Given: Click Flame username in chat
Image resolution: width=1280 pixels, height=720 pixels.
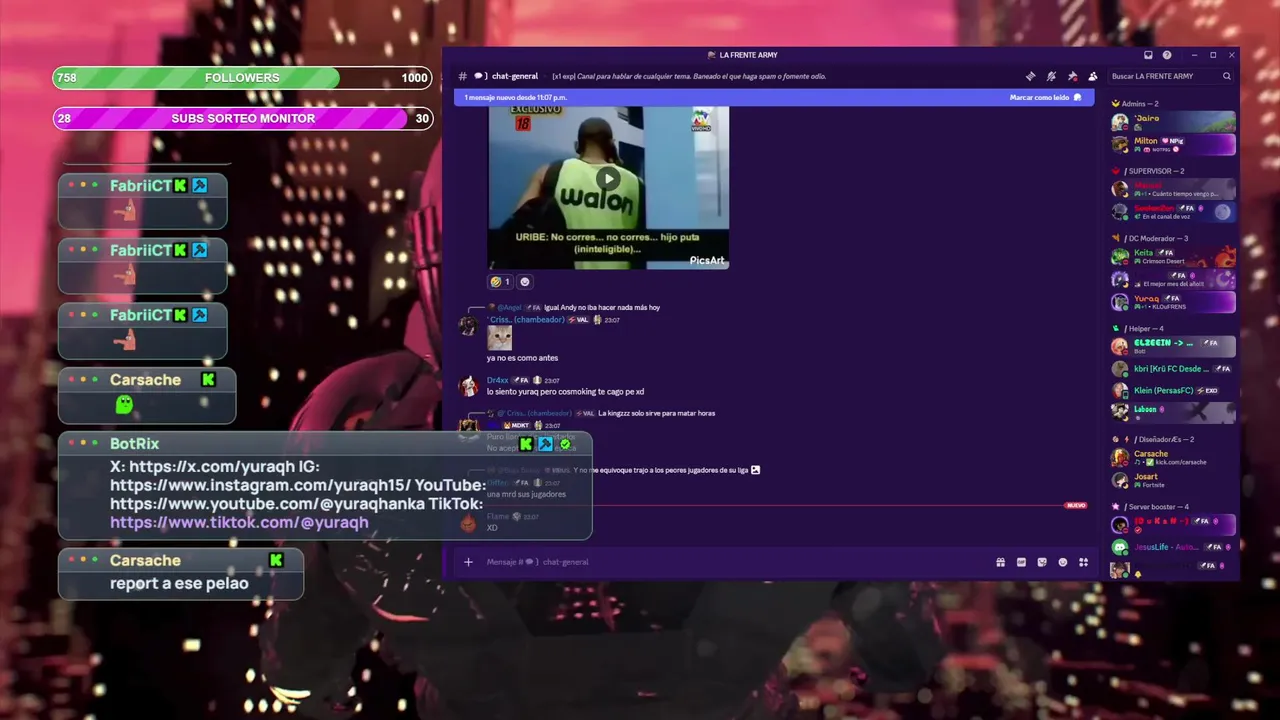Looking at the screenshot, I should click(497, 517).
